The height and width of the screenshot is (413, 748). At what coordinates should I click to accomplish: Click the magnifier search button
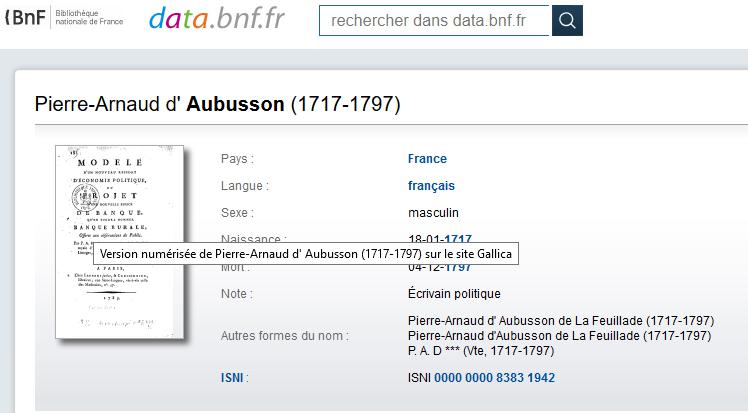click(567, 21)
